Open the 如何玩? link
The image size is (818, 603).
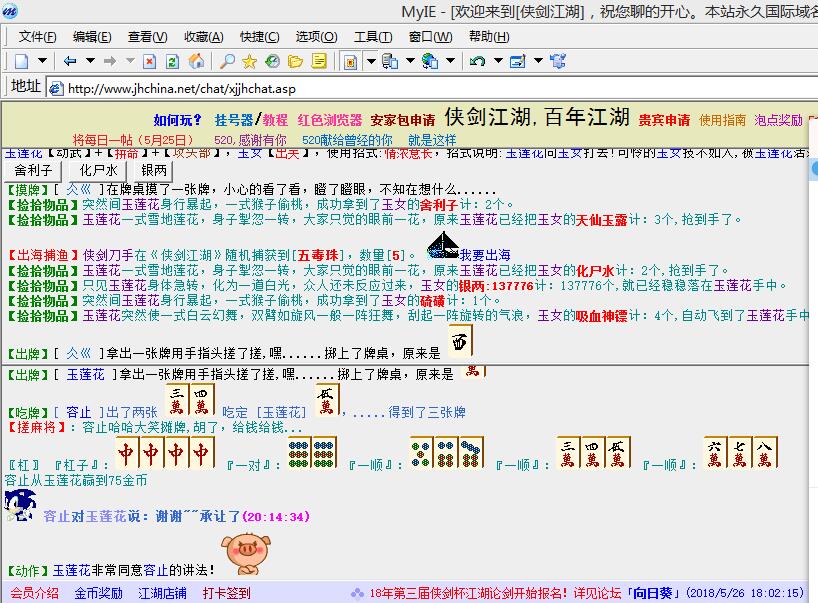point(177,120)
